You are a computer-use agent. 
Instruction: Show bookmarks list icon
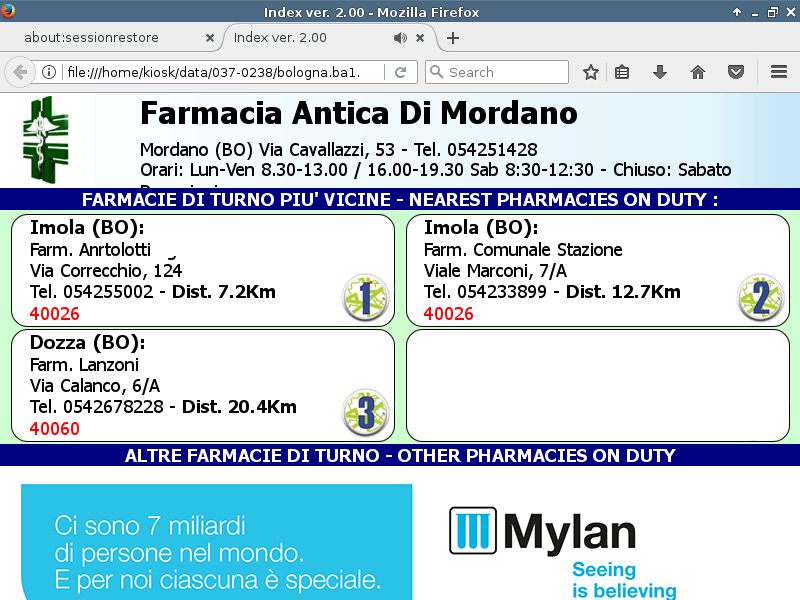click(622, 72)
